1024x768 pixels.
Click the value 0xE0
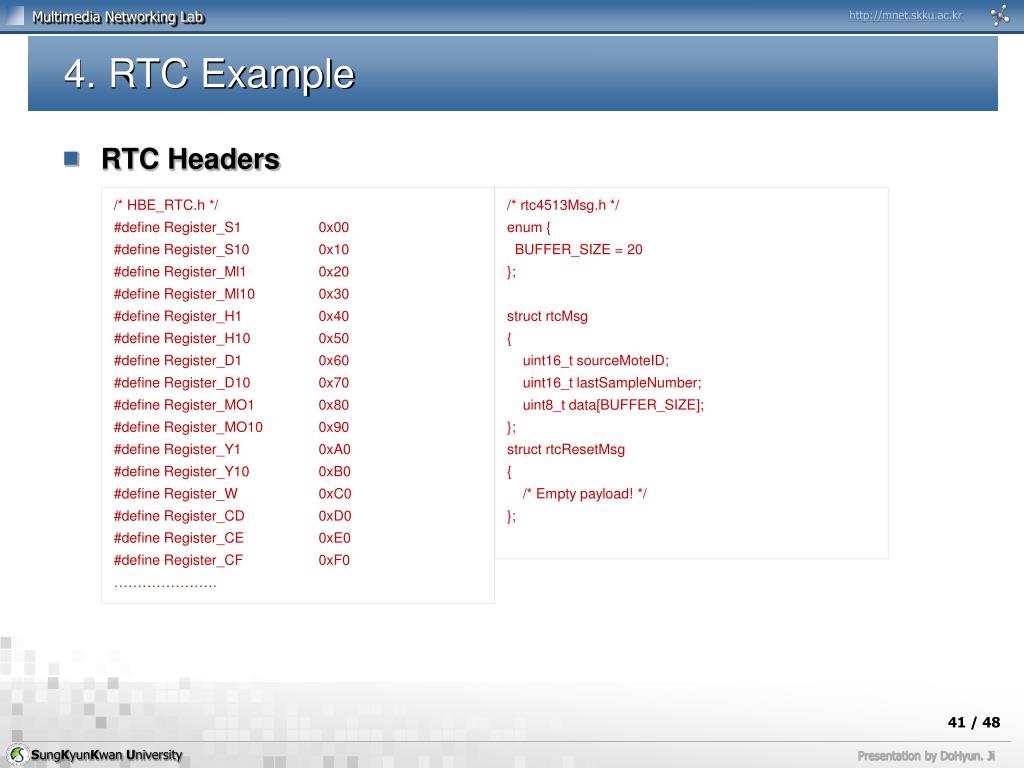pyautogui.click(x=334, y=538)
